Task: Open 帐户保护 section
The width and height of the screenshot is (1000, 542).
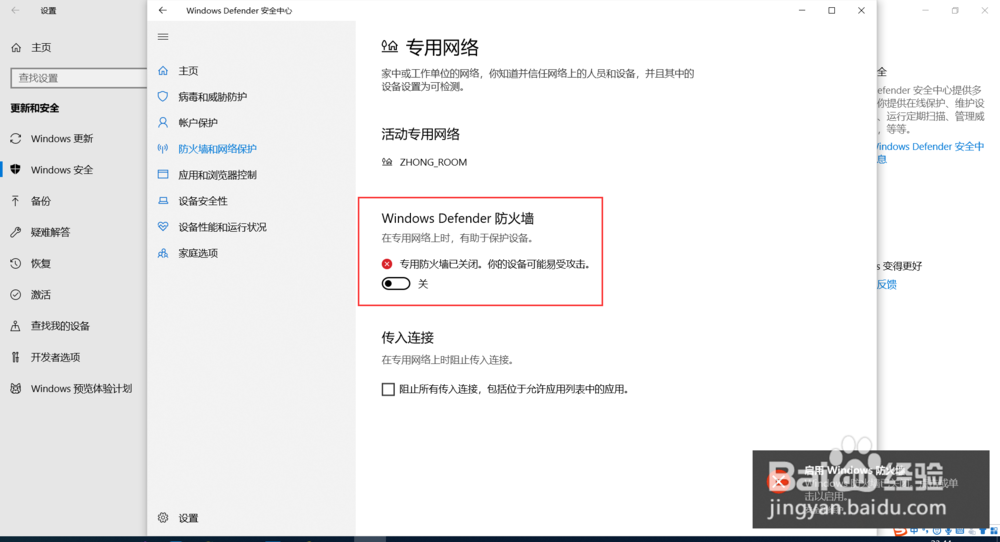Action: (198, 123)
